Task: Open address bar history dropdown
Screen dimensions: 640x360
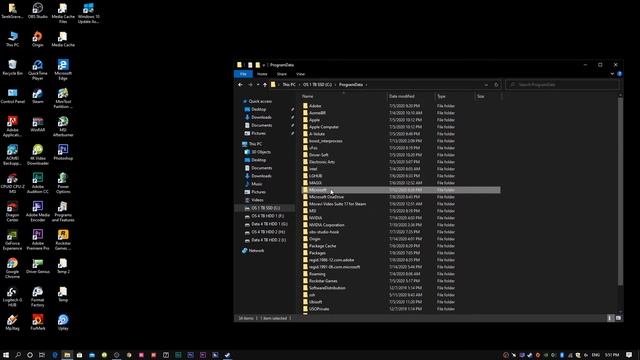Action: click(486, 85)
